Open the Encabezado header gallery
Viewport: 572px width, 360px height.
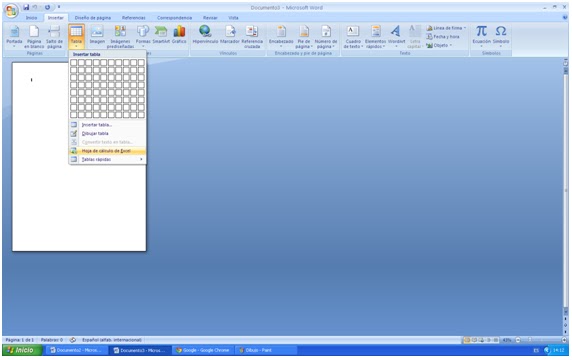(x=281, y=36)
